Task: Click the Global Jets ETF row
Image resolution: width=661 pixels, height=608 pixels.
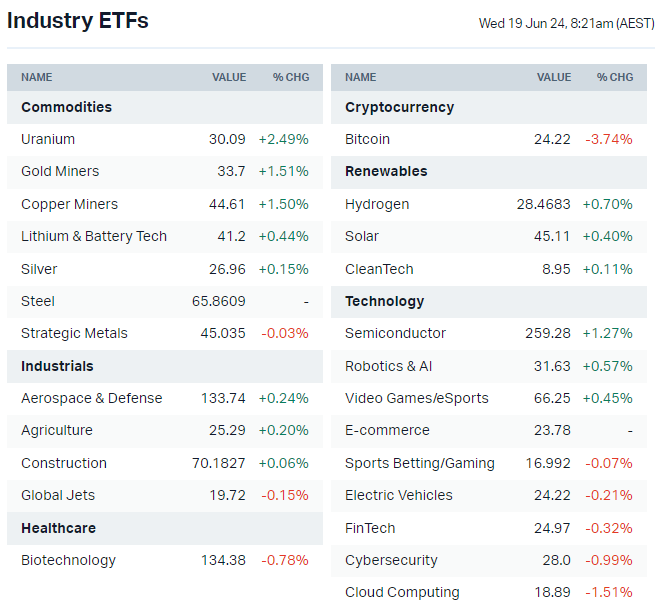Action: tap(56, 495)
